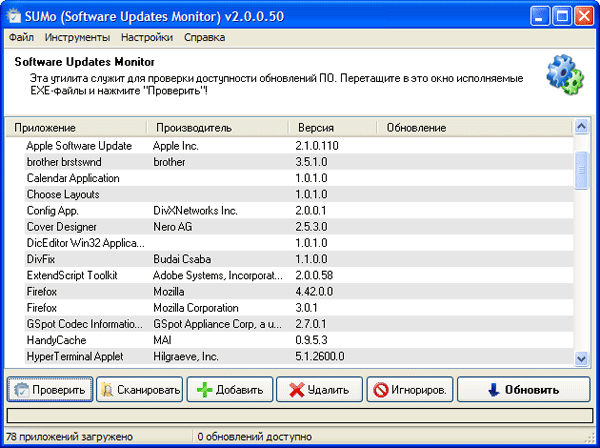600x448 pixels.
Task: Click the green plus Добавить icon
Action: [203, 390]
